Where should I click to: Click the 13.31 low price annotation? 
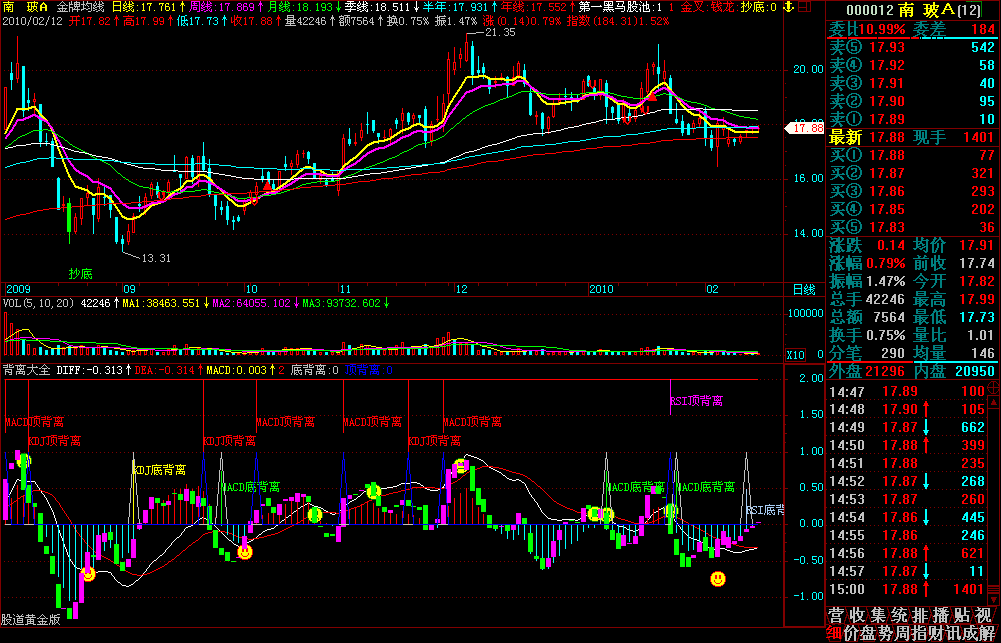coord(156,258)
